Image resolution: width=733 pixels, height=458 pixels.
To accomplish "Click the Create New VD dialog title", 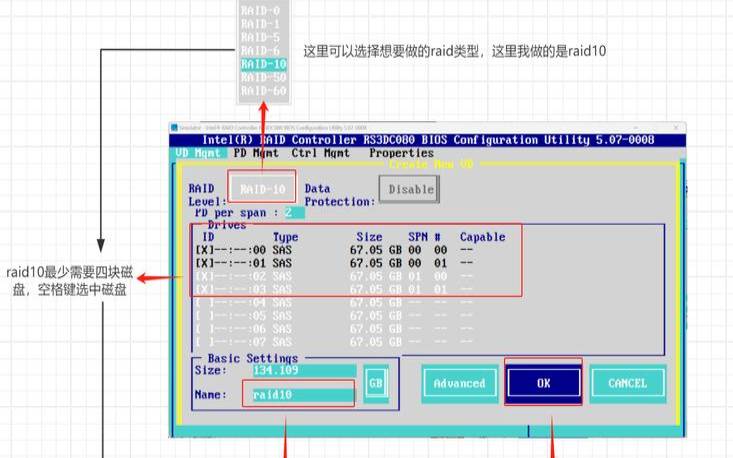I will tap(431, 164).
